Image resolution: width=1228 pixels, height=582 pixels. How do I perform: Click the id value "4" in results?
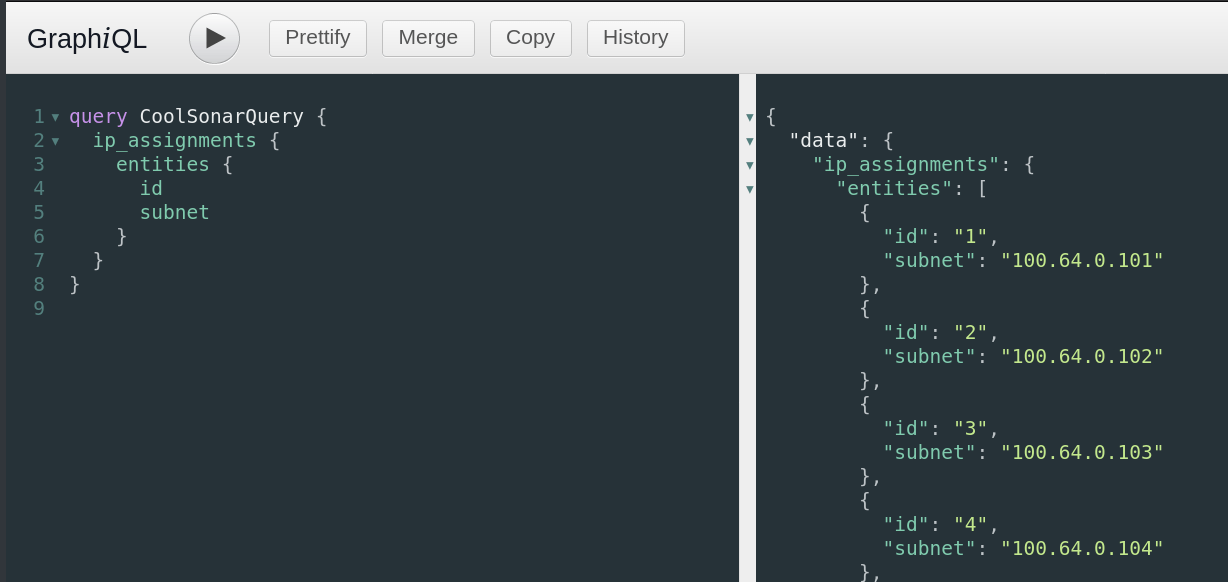coord(970,524)
